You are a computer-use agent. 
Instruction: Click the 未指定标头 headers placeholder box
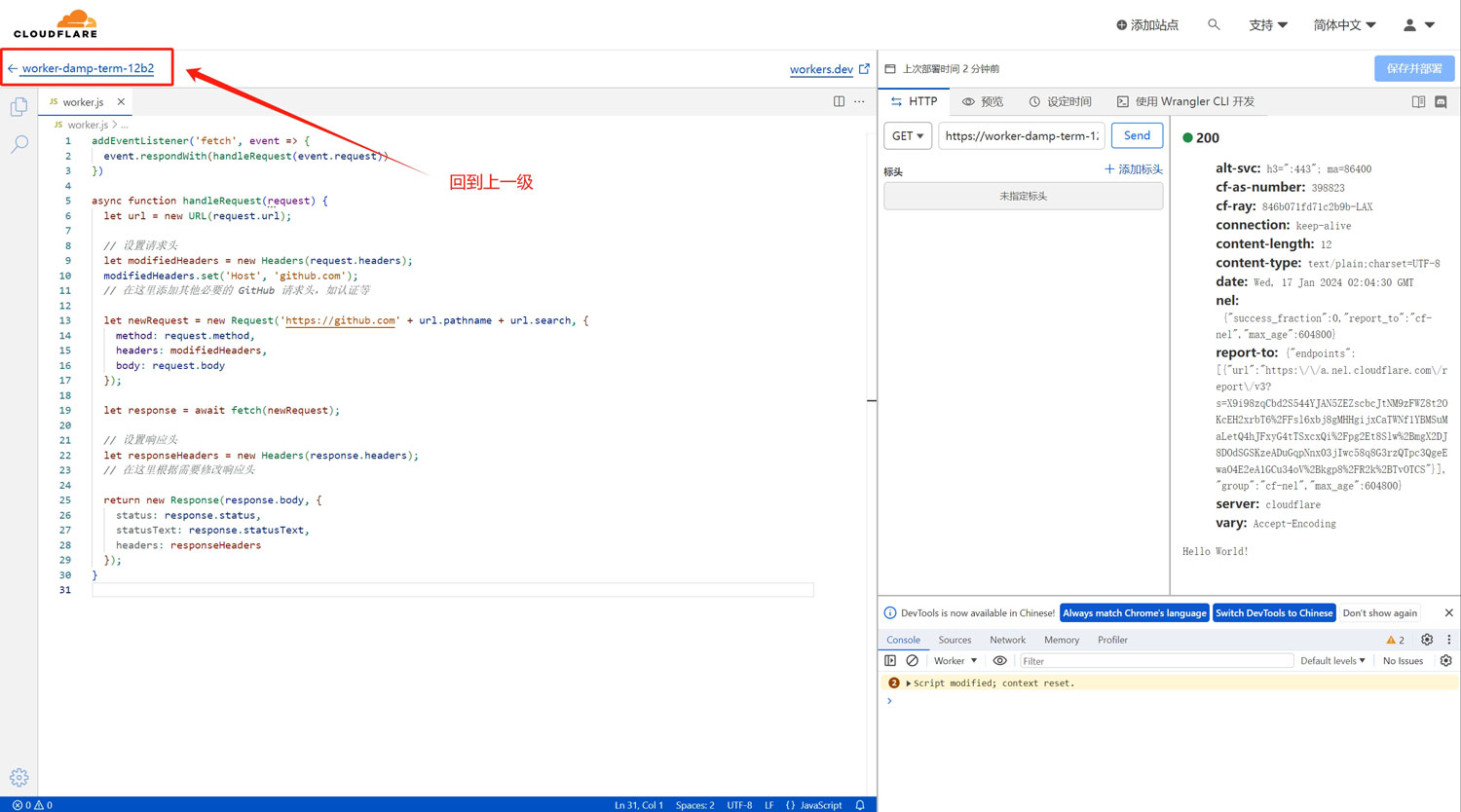point(1023,196)
